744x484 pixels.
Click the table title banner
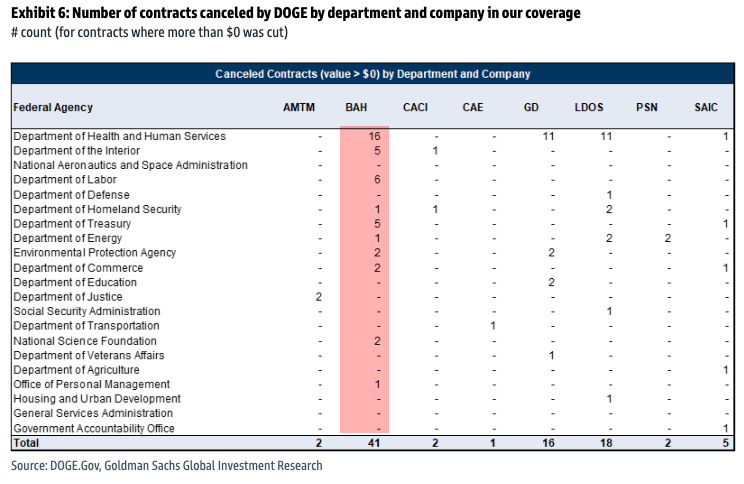click(x=372, y=74)
